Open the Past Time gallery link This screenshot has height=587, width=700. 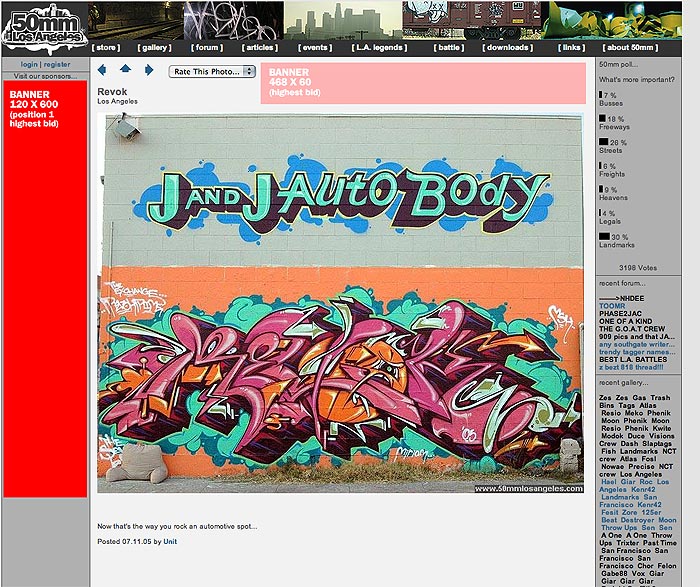coord(660,543)
